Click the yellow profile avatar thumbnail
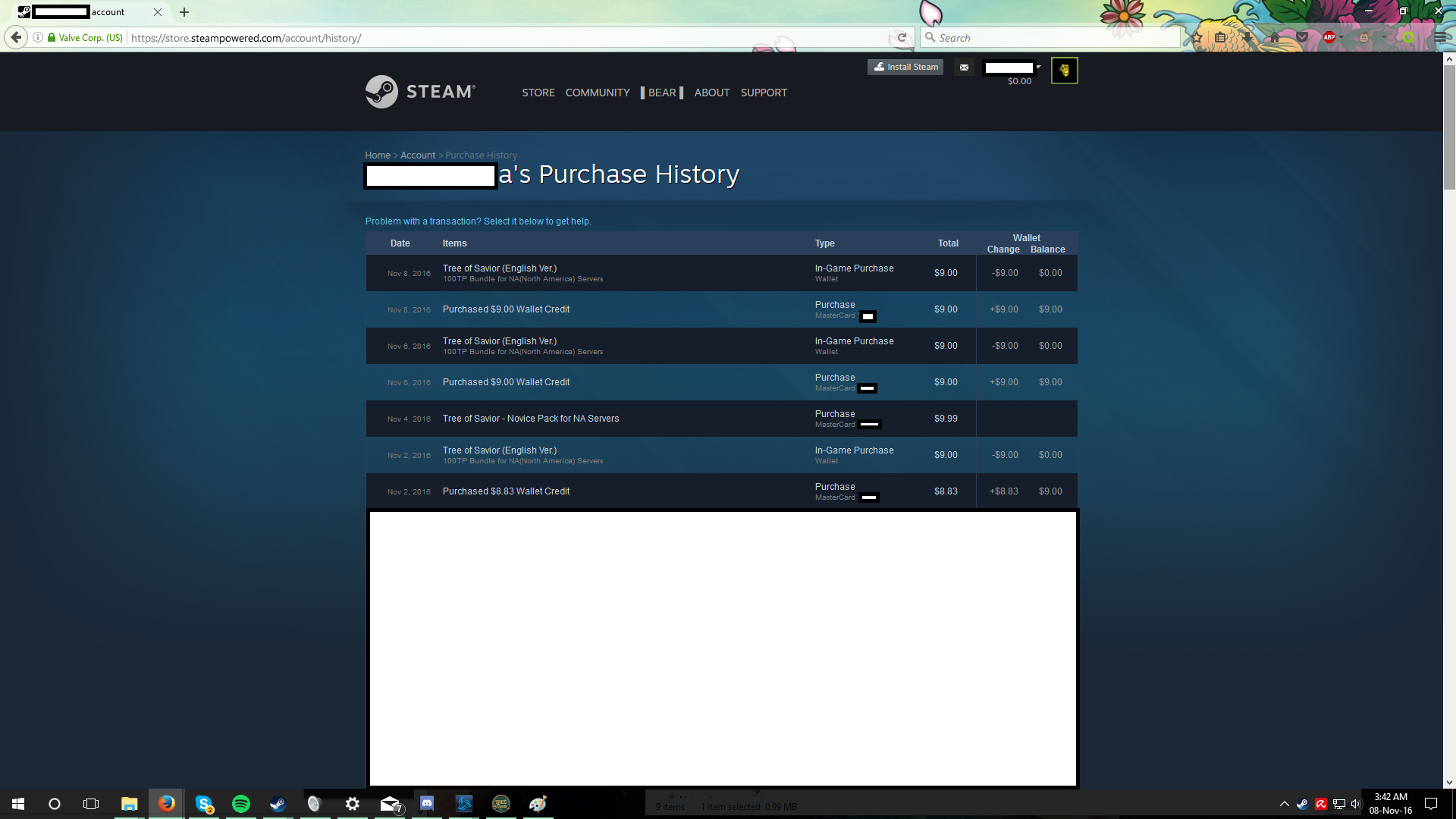1456x819 pixels. tap(1064, 71)
